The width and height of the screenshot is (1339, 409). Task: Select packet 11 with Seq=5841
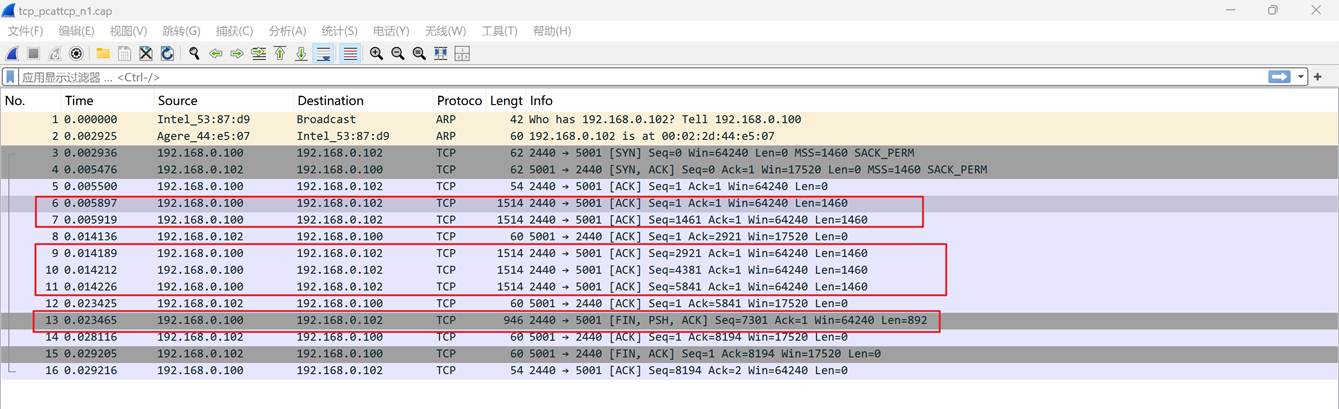pyautogui.click(x=668, y=286)
